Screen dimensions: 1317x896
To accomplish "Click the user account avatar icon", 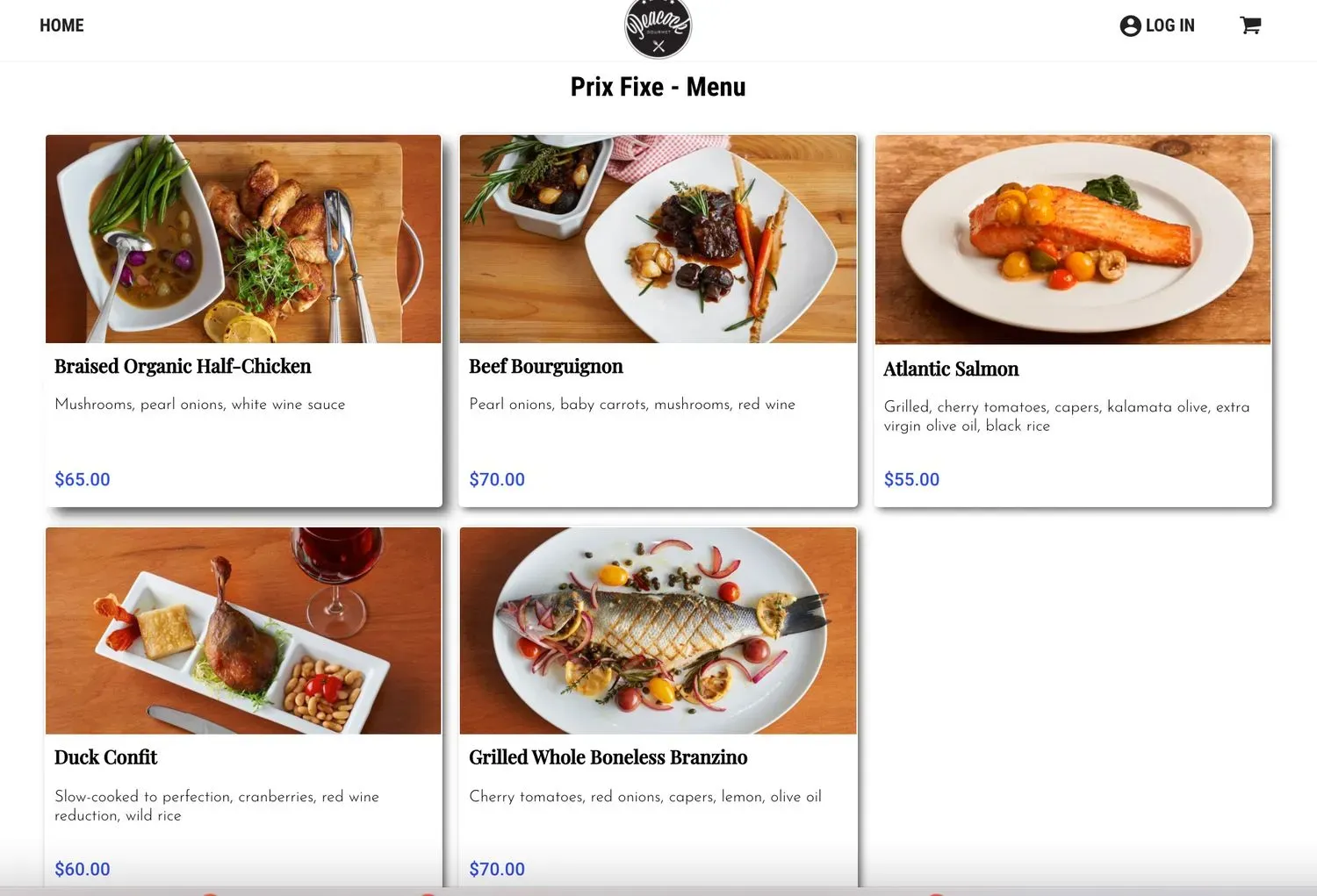I will point(1130,25).
